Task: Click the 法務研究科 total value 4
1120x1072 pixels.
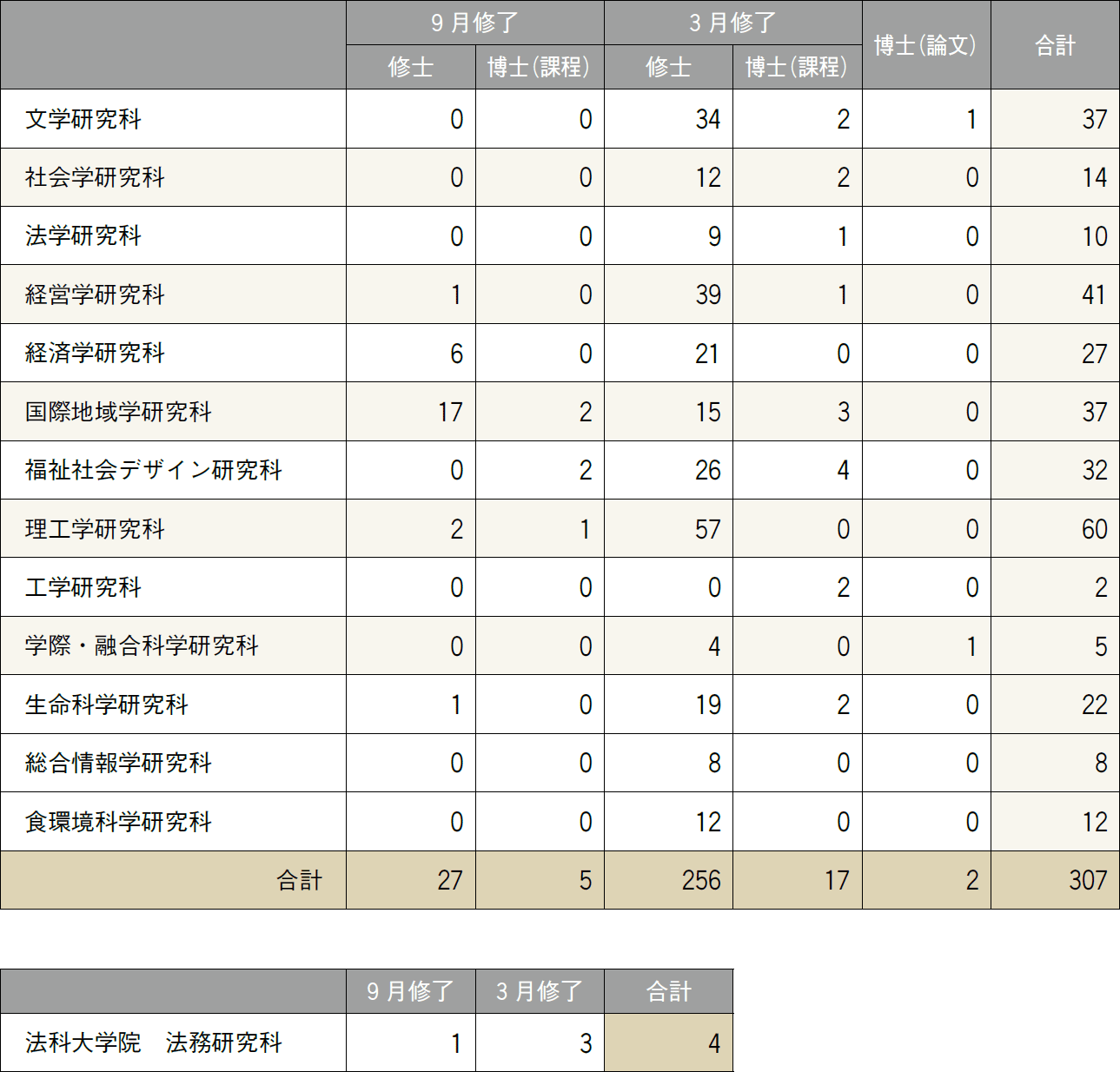Action: (x=714, y=1042)
